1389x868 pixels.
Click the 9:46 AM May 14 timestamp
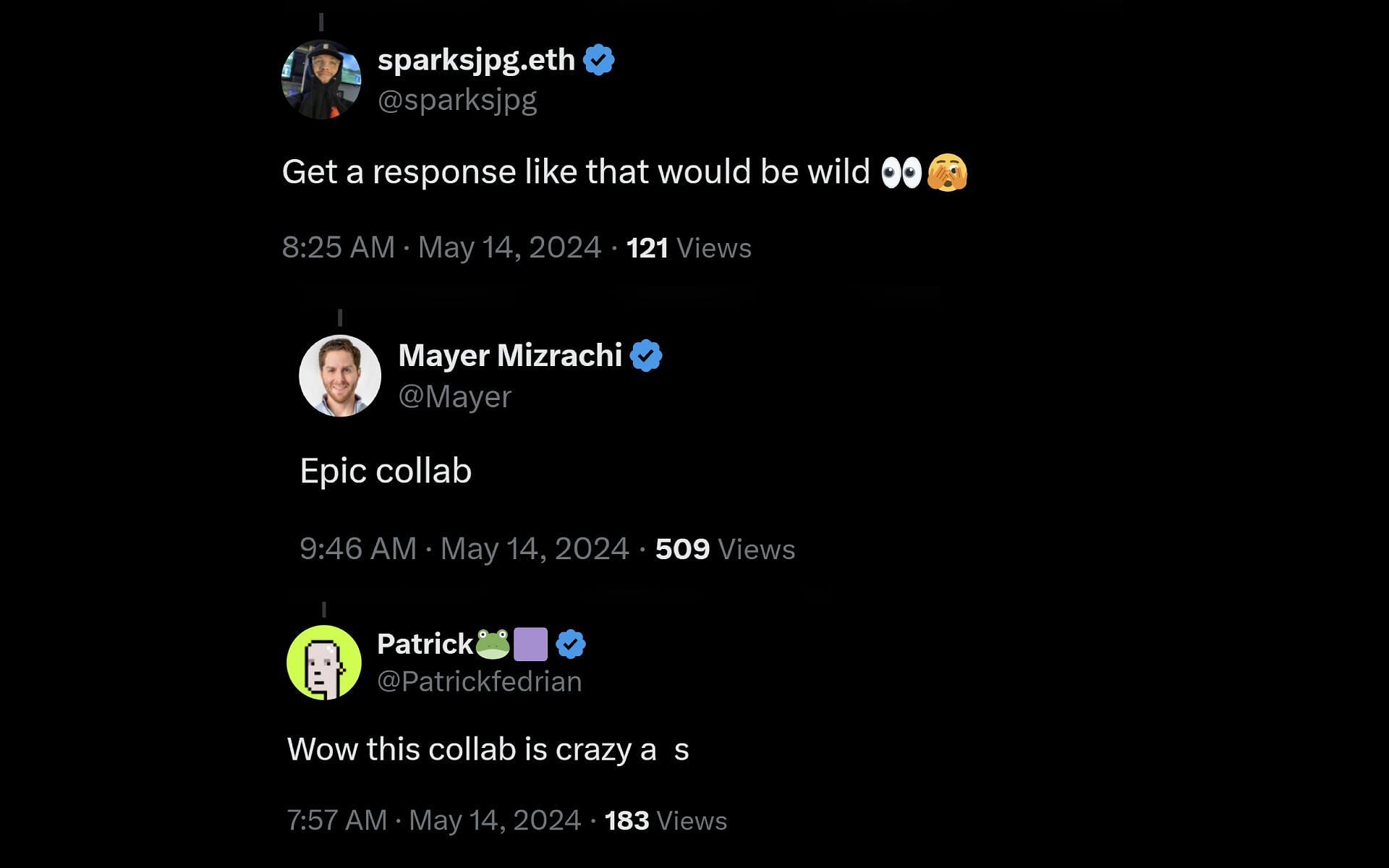[464, 549]
